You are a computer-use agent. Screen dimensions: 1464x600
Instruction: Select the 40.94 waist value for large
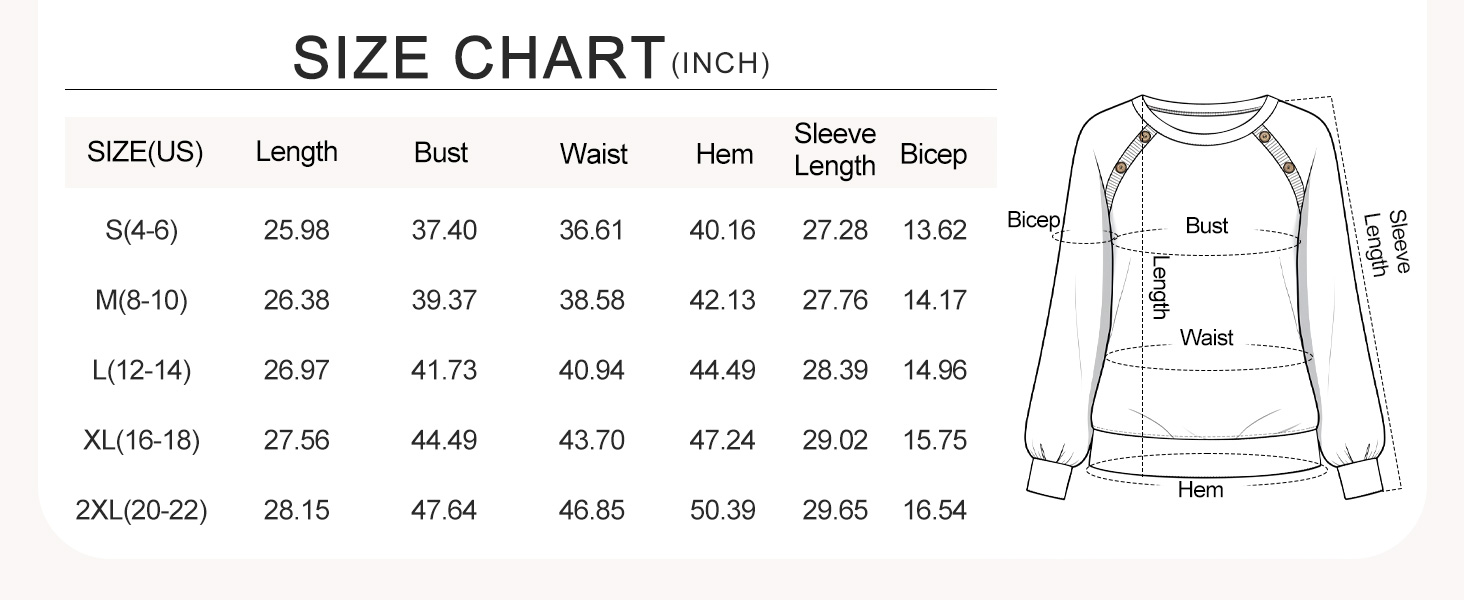(591, 370)
